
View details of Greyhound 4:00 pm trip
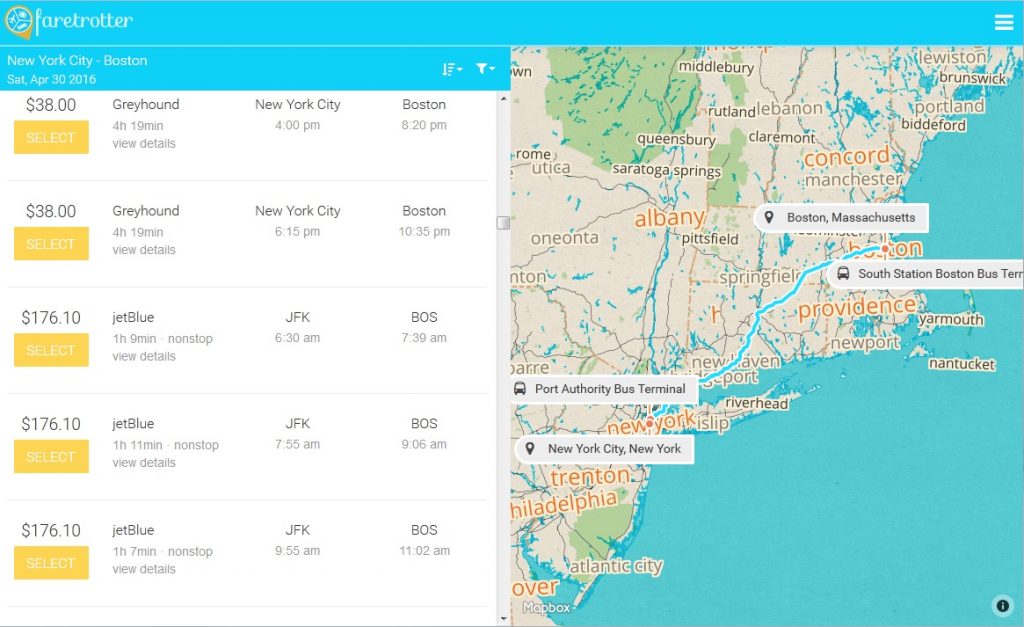(x=144, y=143)
